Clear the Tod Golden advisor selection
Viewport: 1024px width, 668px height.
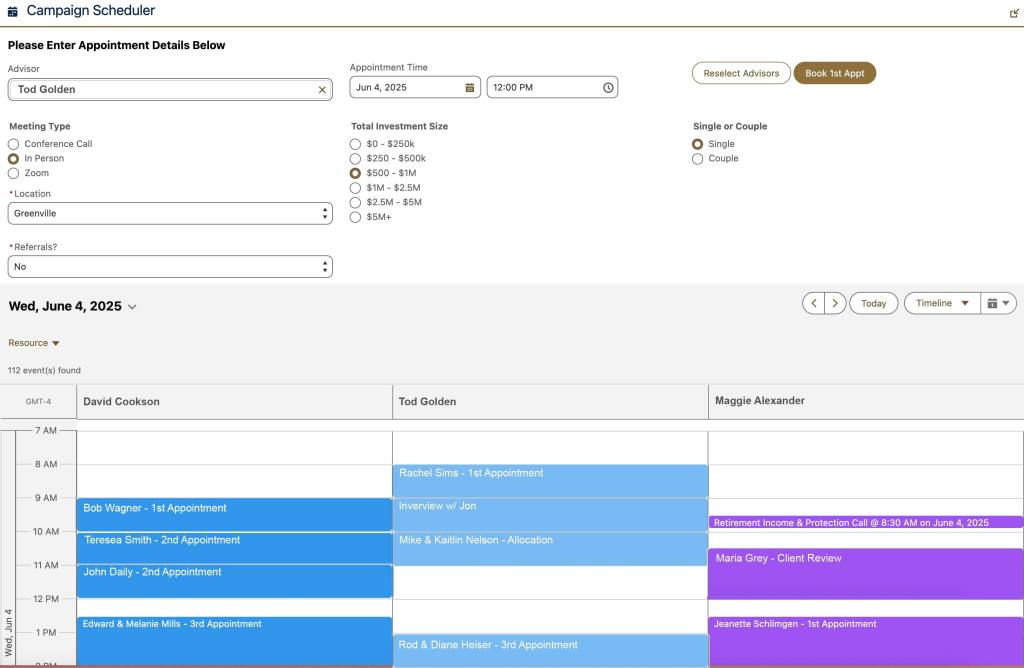322,89
